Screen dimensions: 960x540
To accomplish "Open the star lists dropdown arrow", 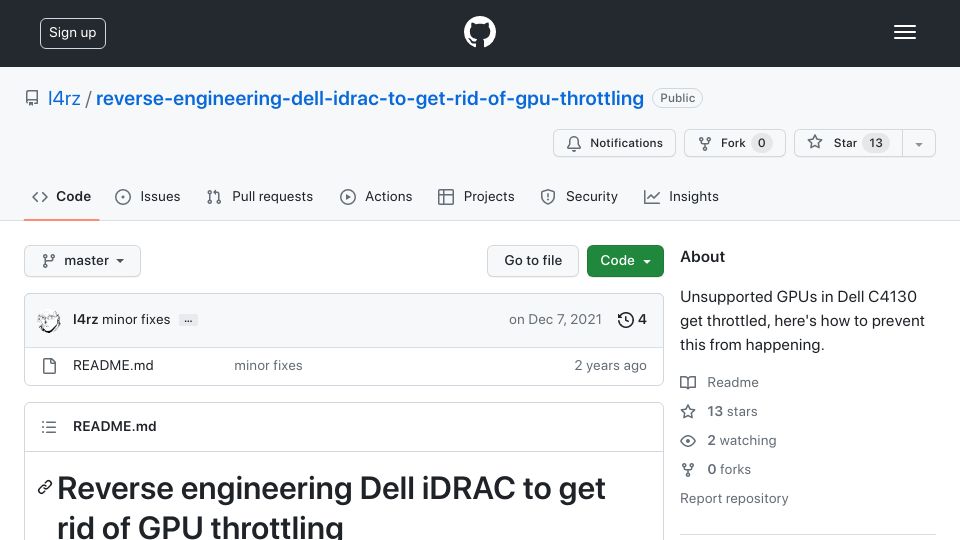I will pos(919,143).
